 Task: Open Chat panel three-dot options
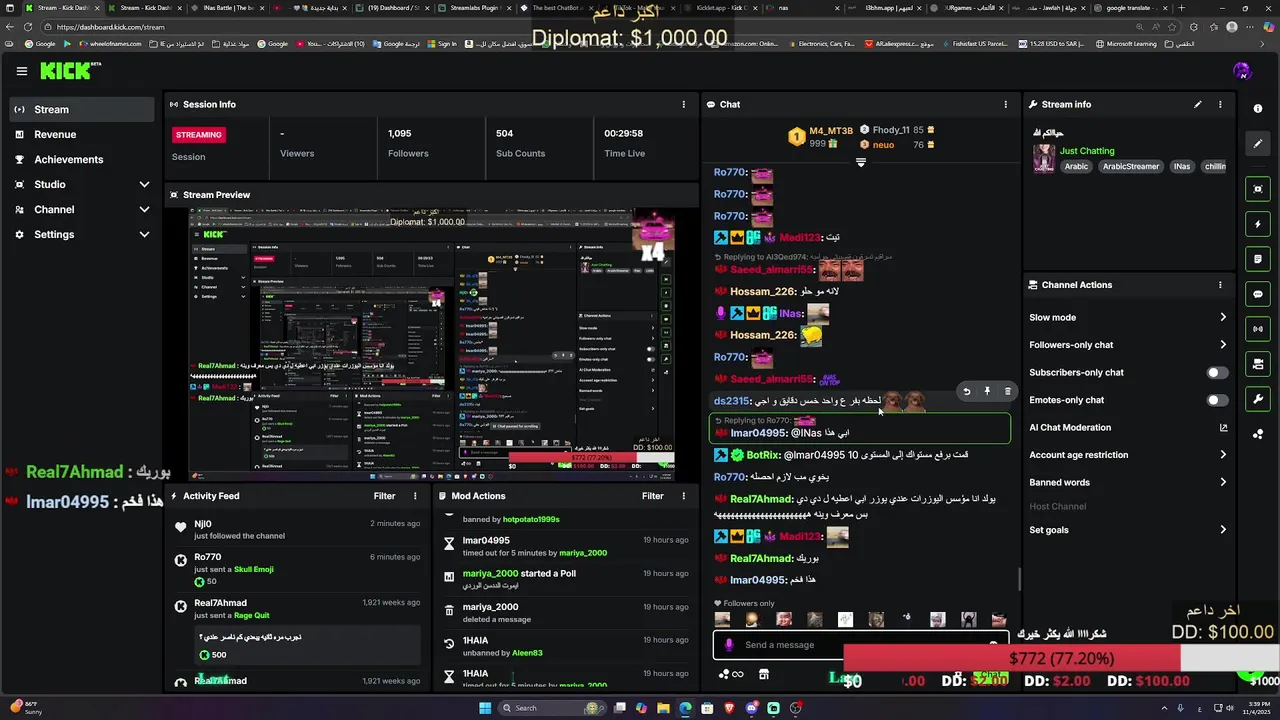1006,104
